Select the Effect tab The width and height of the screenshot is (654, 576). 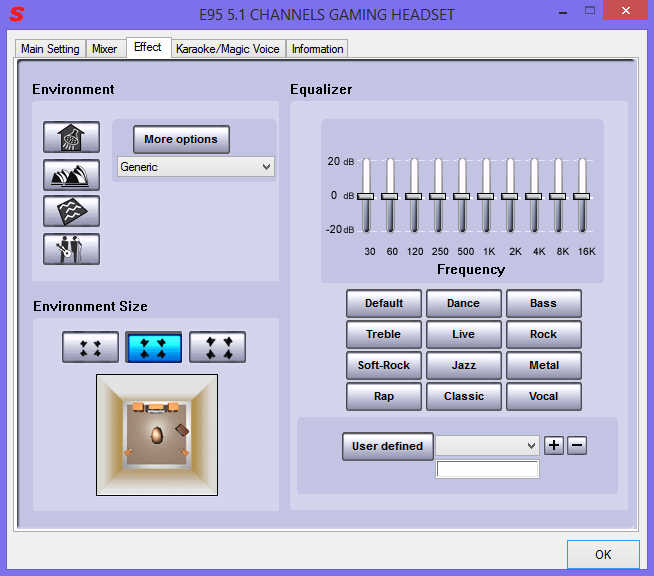click(x=148, y=47)
